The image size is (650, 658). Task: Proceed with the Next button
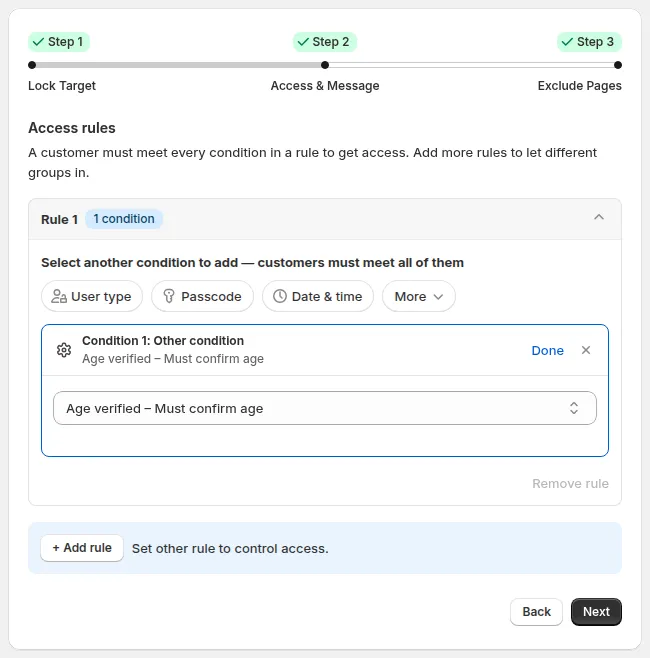point(596,611)
